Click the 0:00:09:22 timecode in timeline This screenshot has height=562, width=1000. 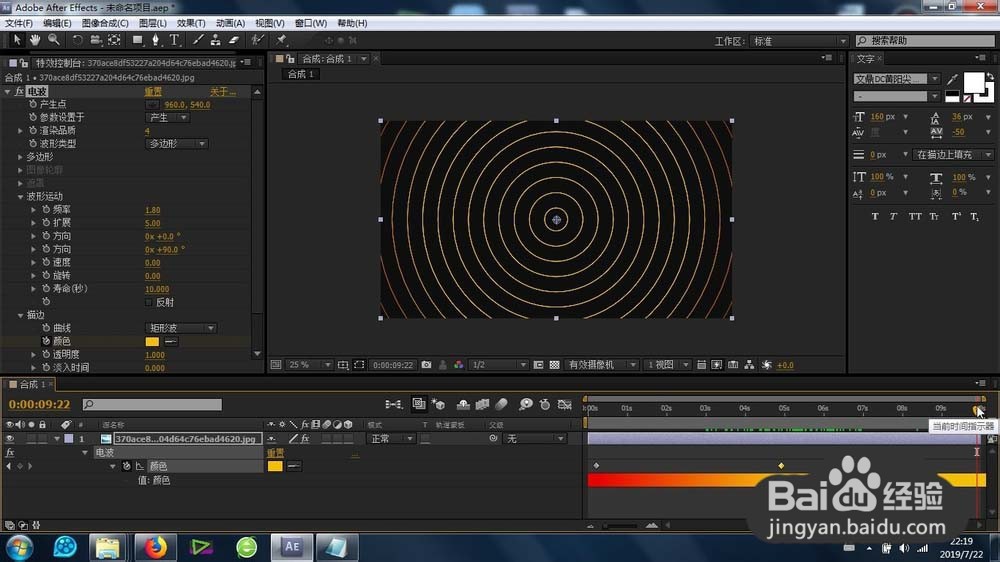pos(40,404)
